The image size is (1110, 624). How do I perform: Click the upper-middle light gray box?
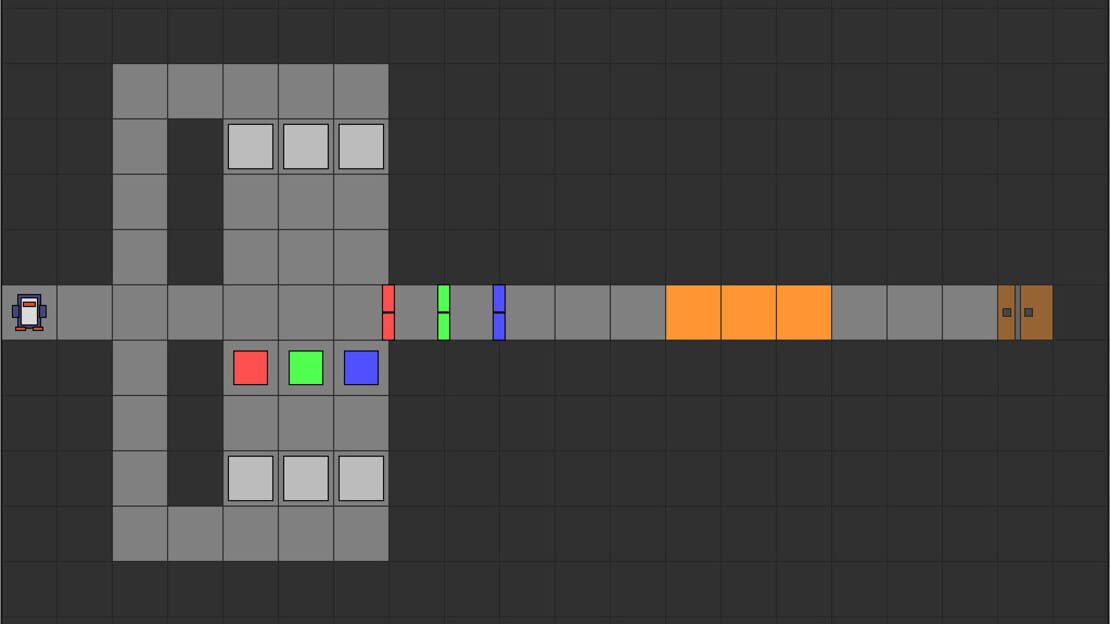point(306,147)
